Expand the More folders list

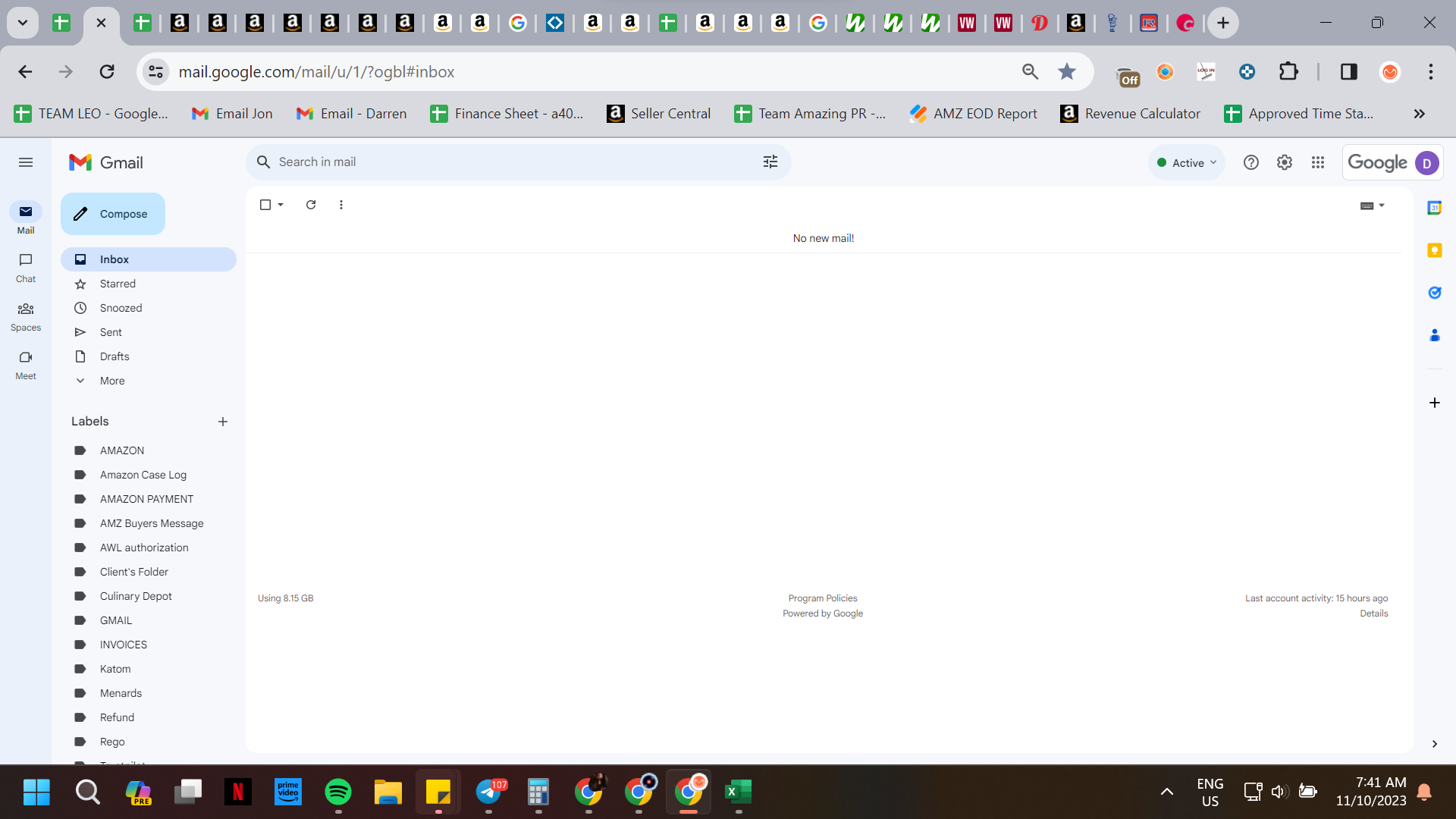click(112, 381)
